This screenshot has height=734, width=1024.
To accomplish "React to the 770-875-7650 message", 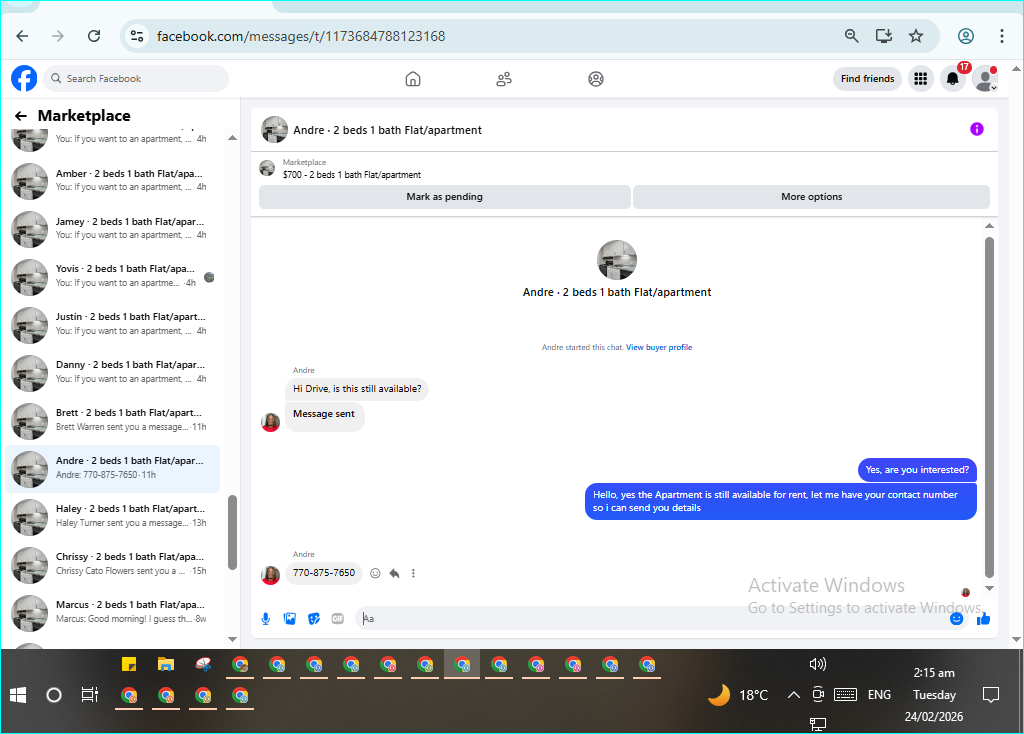I will (x=375, y=573).
